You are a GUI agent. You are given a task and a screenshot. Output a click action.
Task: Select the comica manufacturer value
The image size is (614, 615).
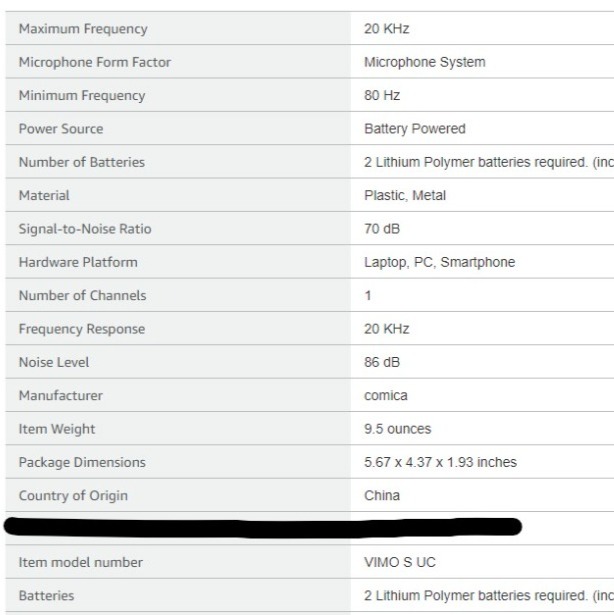click(386, 395)
